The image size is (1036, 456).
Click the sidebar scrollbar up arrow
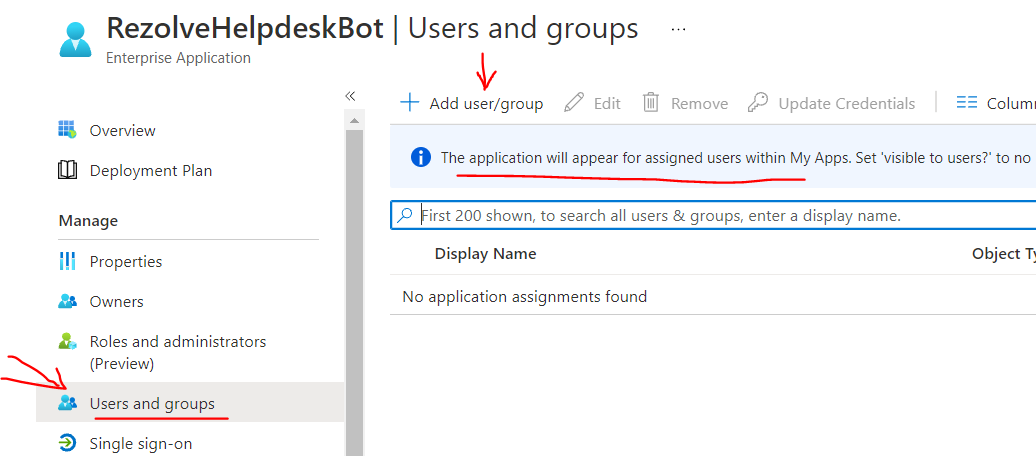click(355, 120)
